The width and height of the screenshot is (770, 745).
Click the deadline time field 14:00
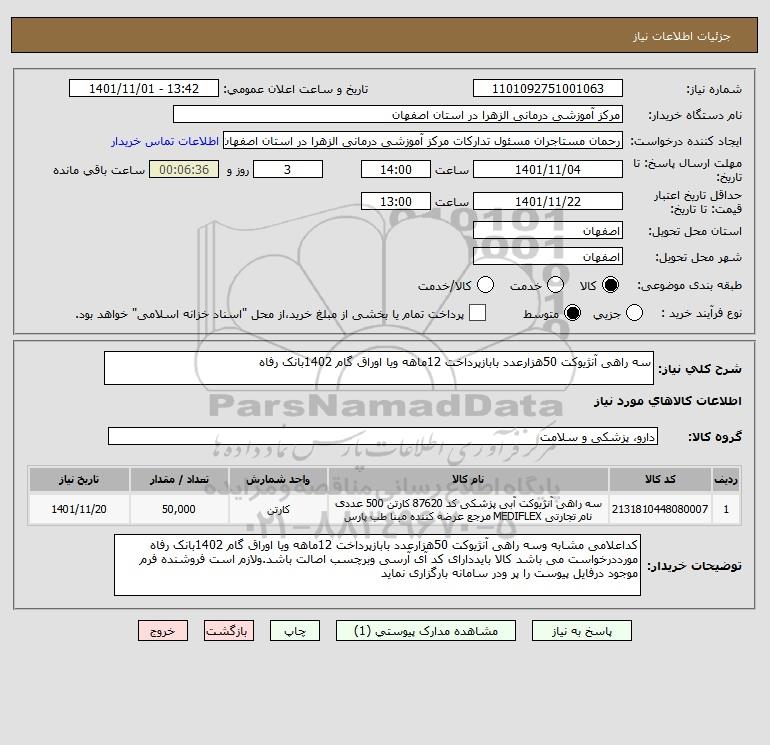[x=396, y=169]
